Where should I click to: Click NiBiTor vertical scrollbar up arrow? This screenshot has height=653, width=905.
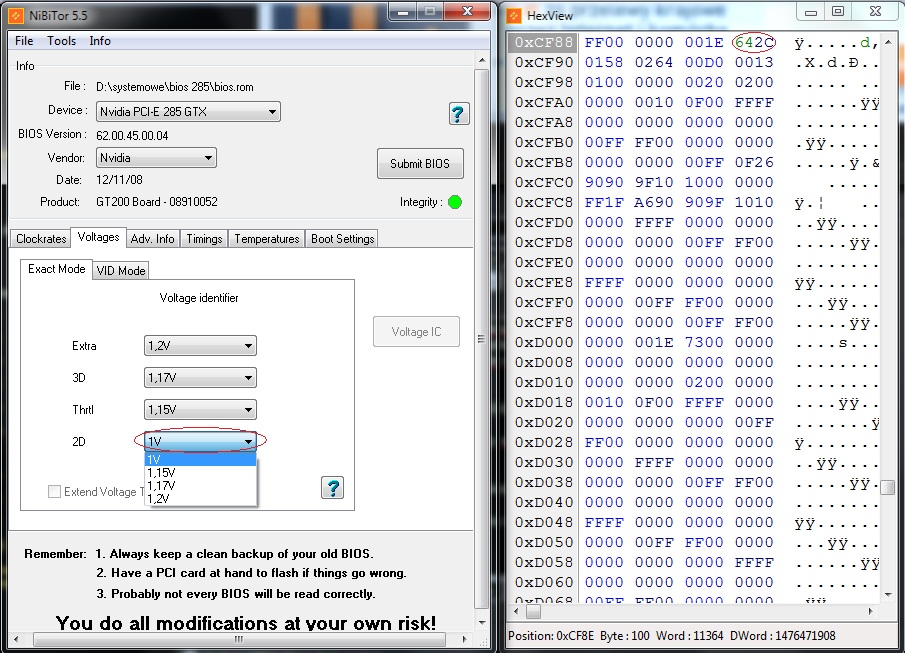[x=482, y=61]
